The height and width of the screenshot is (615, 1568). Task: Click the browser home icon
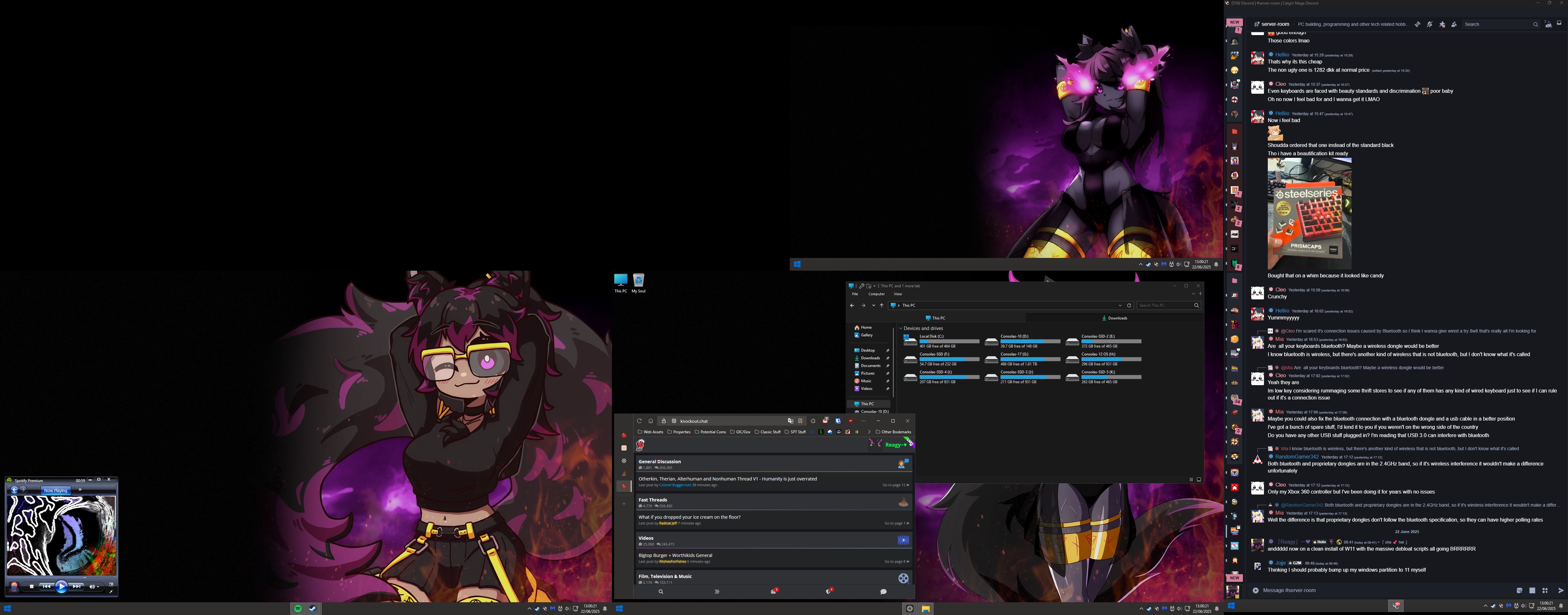[x=651, y=421]
